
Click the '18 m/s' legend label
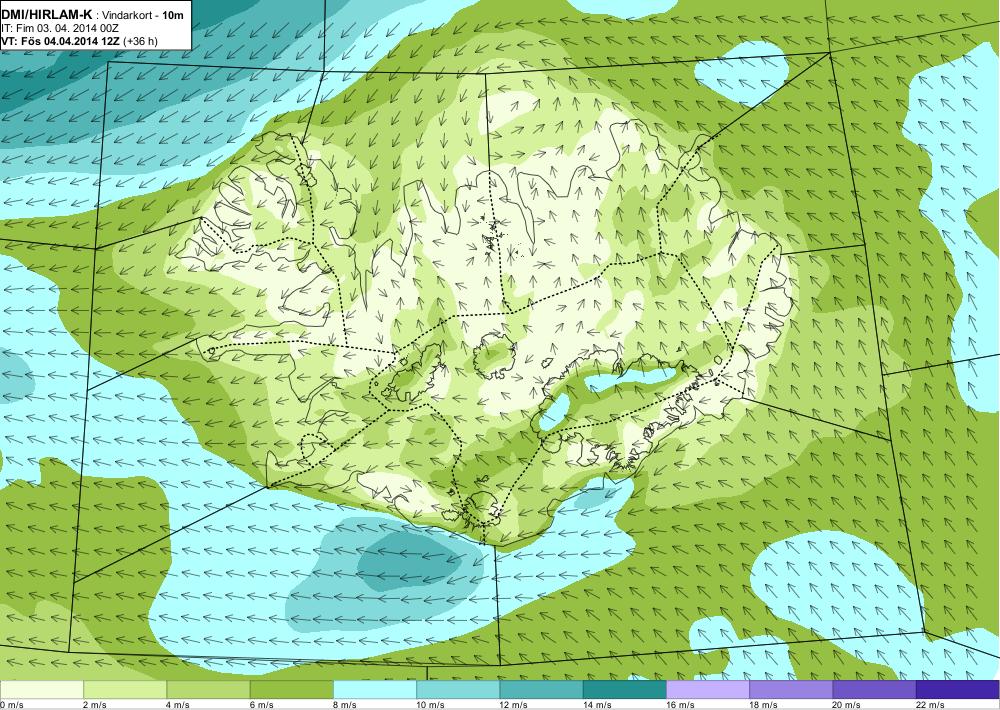[x=763, y=705]
